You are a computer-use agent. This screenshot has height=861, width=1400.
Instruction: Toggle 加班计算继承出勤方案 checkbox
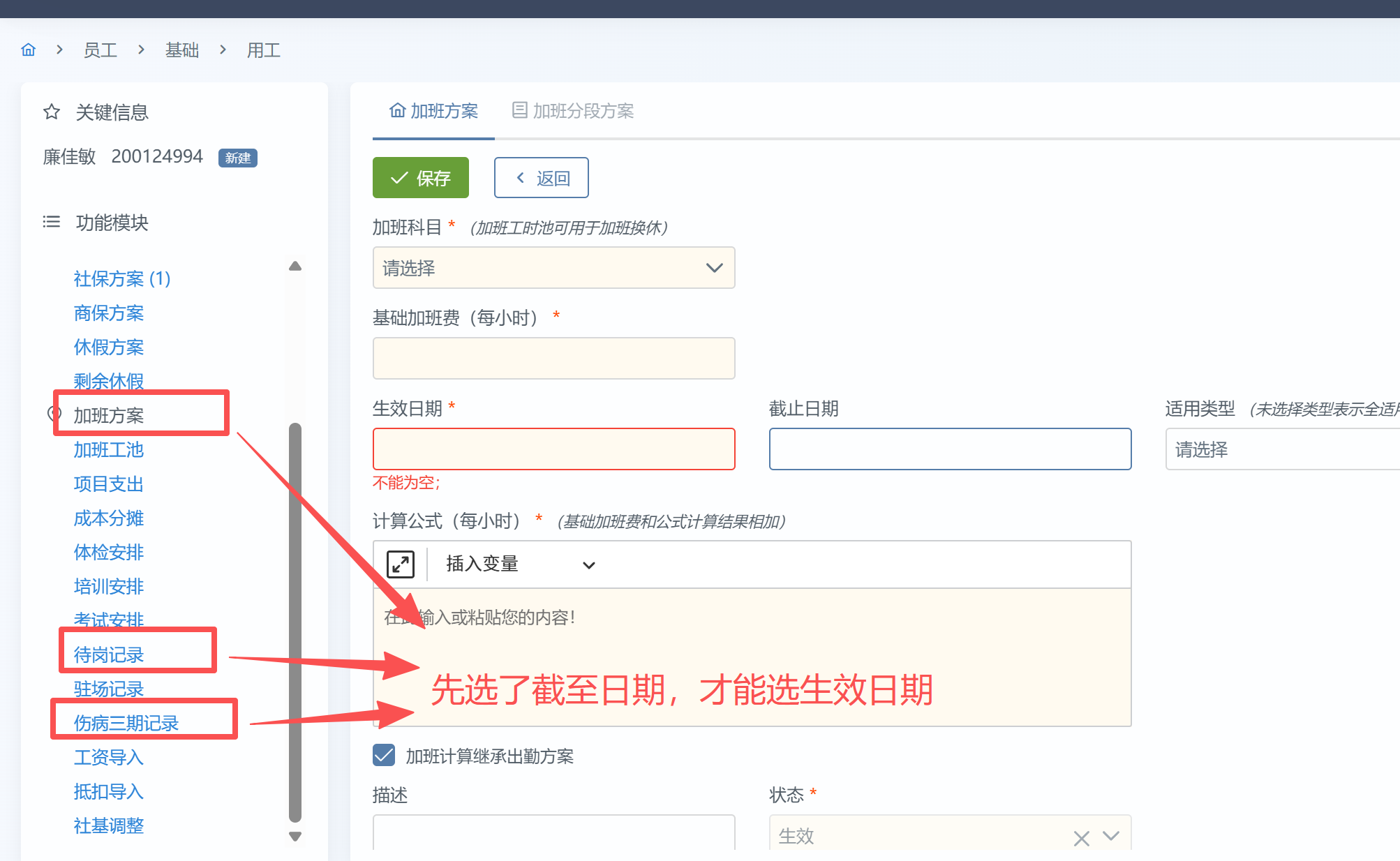click(384, 755)
